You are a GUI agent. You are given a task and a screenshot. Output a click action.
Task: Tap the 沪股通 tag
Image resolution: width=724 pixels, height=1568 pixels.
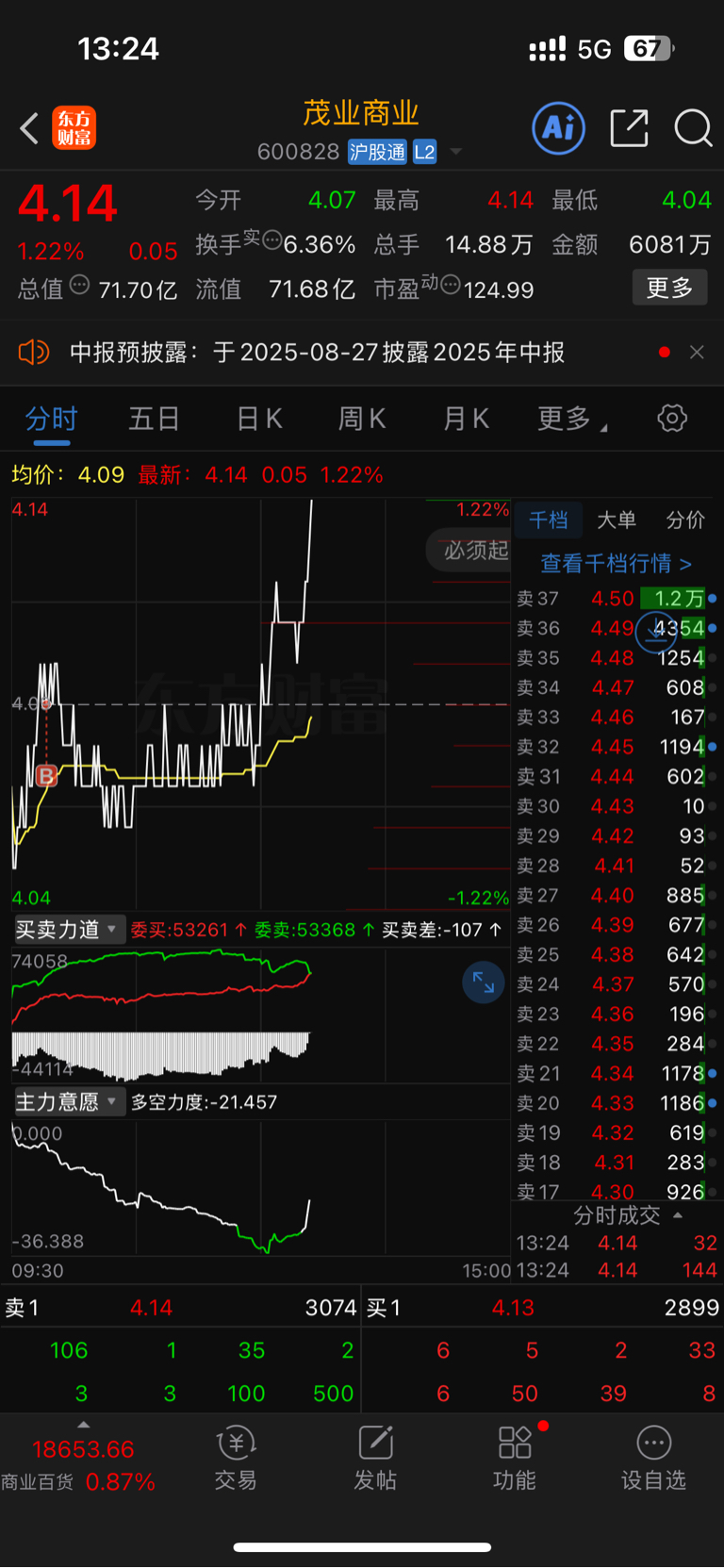pos(377,152)
